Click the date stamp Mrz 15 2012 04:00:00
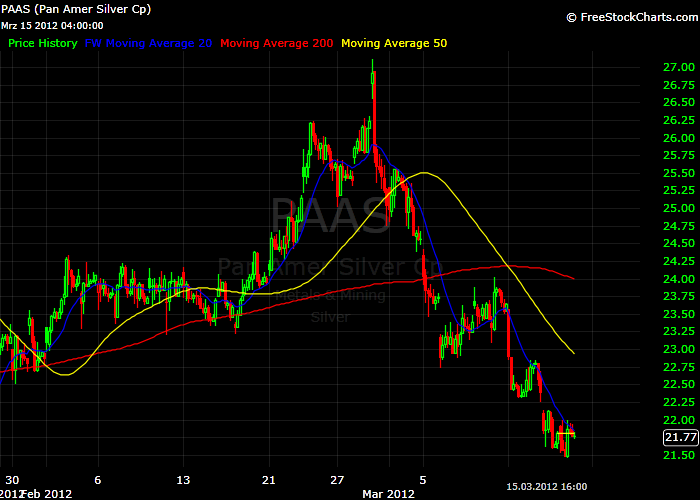 52,26
